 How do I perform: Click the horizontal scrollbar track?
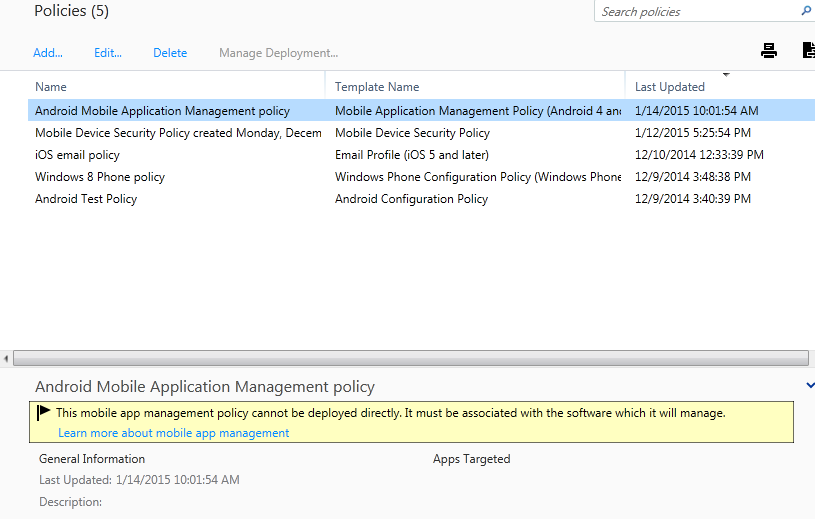411,358
